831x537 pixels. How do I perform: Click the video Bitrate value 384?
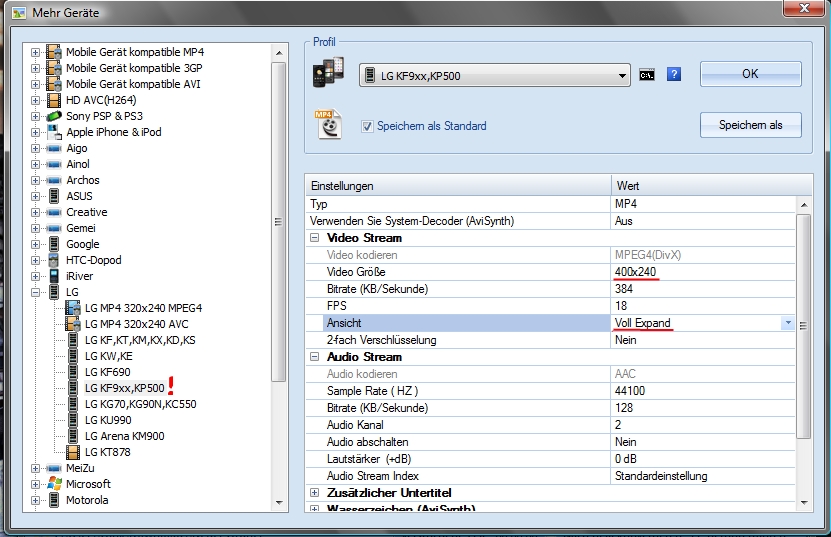pos(624,289)
